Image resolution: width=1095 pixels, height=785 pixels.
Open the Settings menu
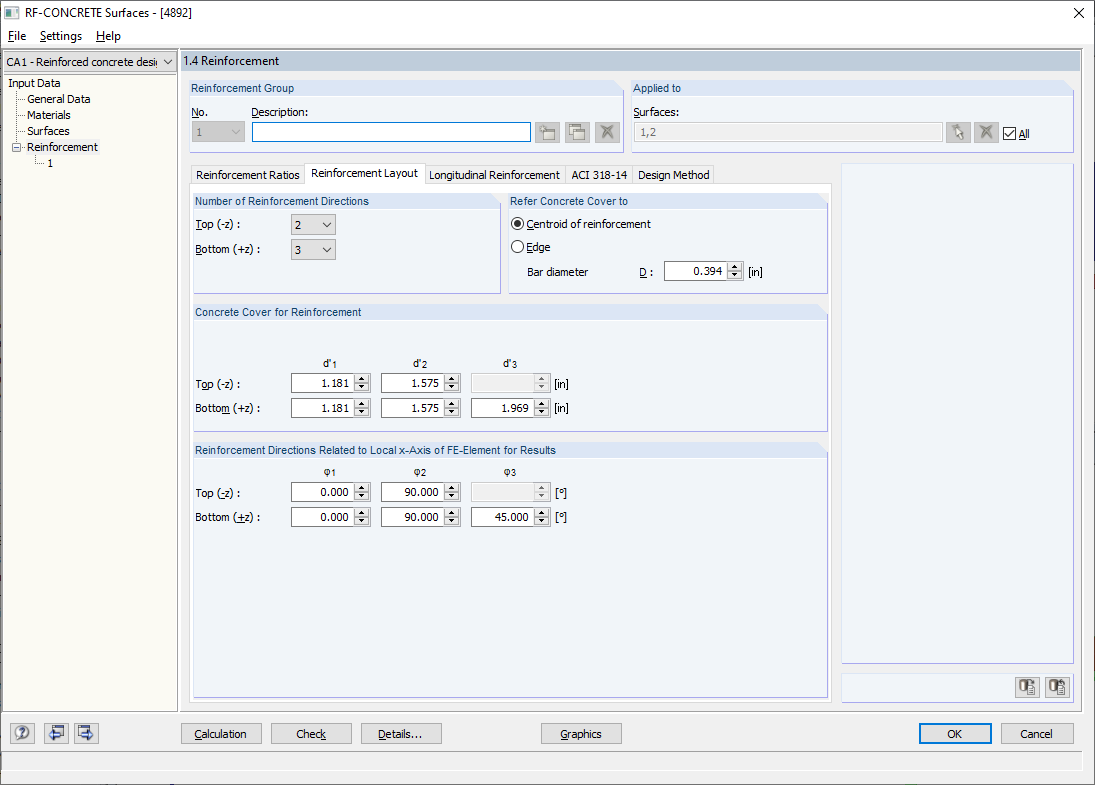pyautogui.click(x=61, y=36)
